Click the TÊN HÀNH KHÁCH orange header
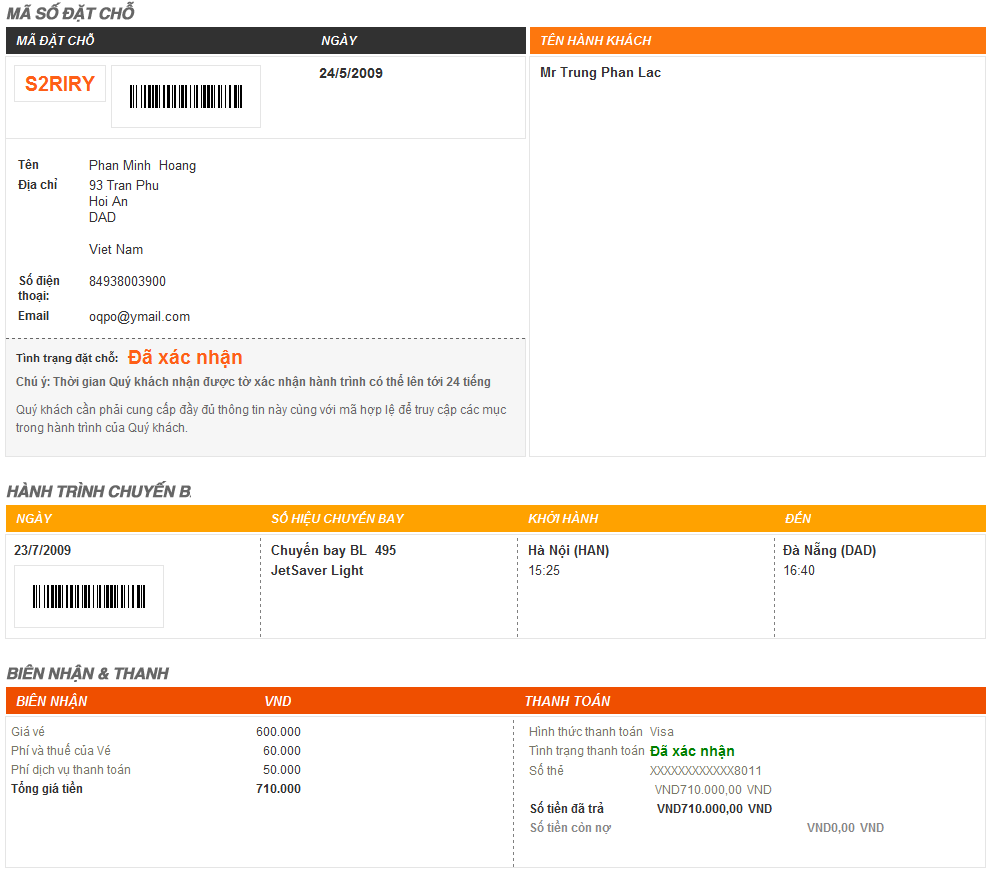Viewport: 993px width, 875px height. 595,41
